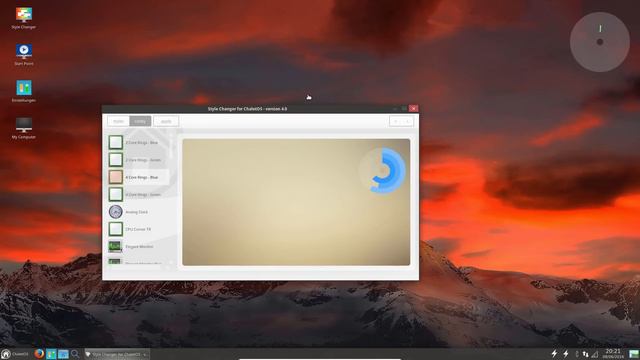Viewport: 640px width, 360px height.
Task: Open the Start Point desktop icon
Action: click(24, 55)
